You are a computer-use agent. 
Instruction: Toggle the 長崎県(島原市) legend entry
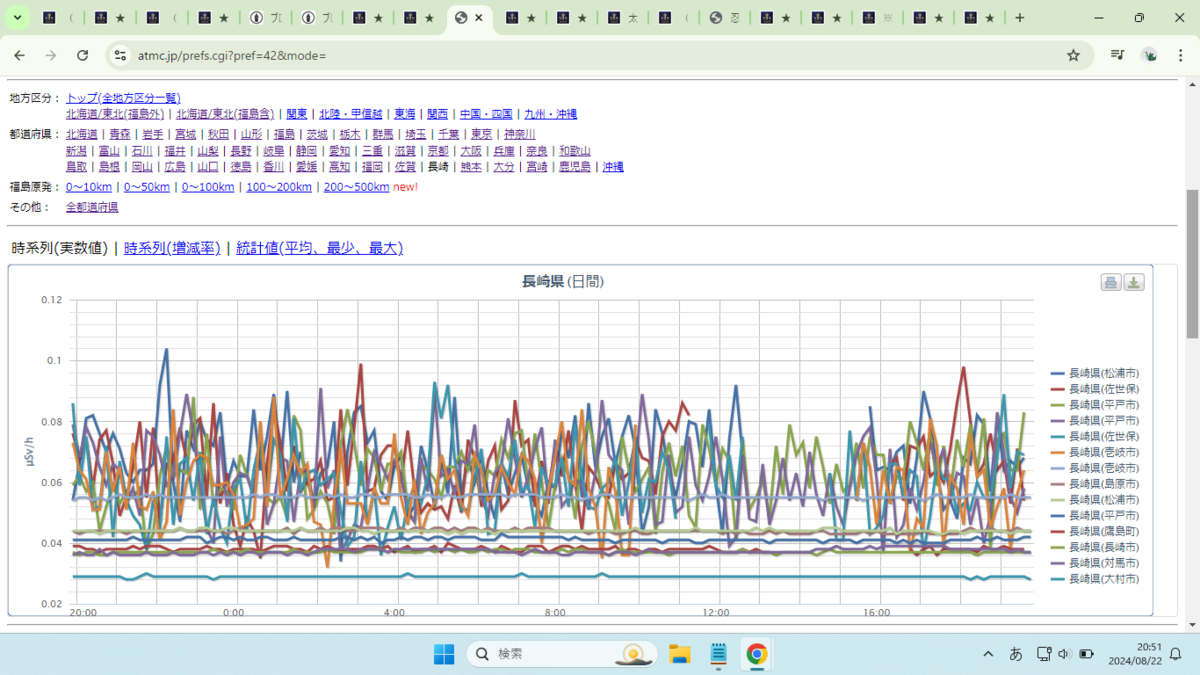click(1094, 484)
